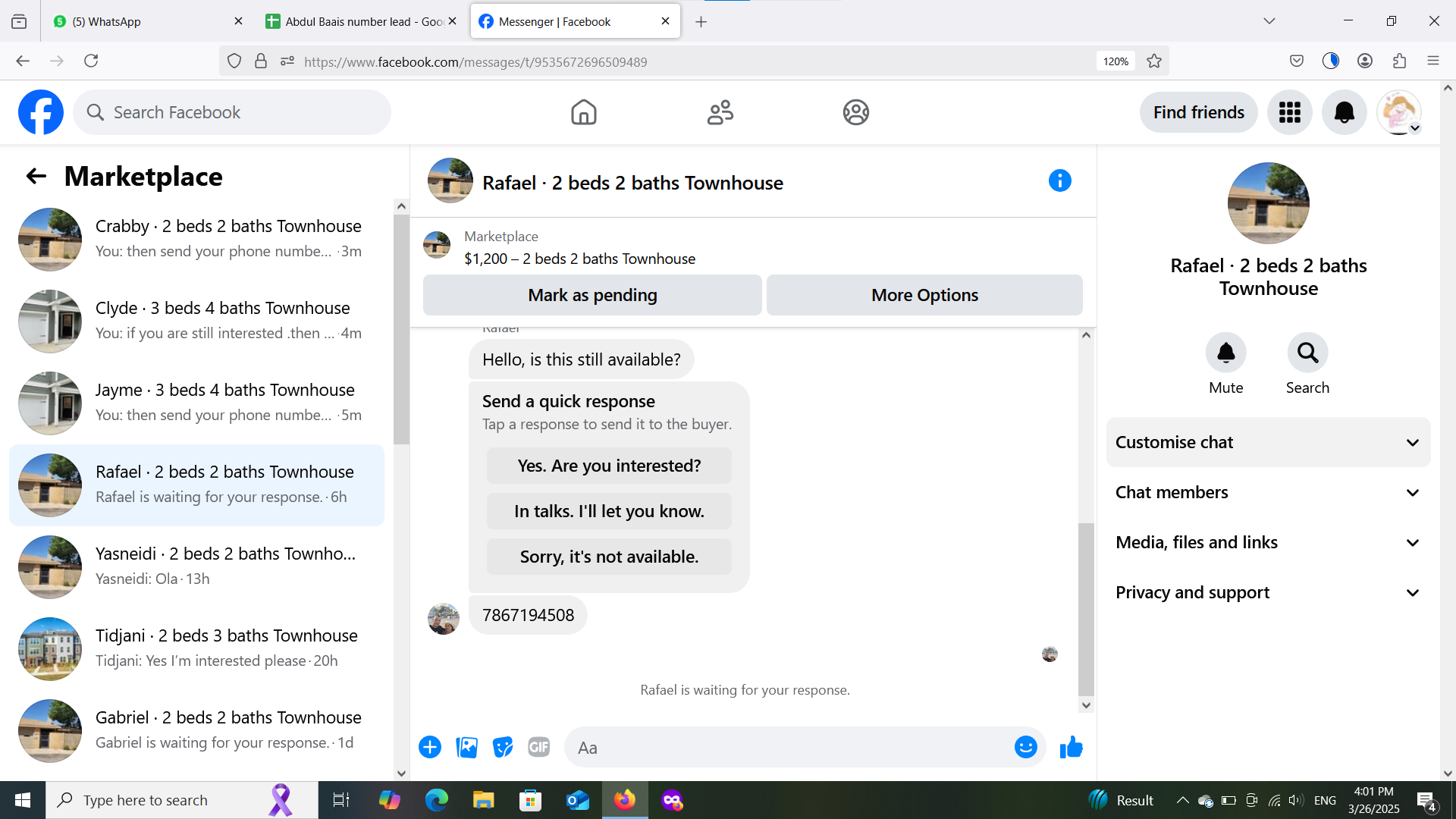
Task: Search within the Rafael conversation
Action: pyautogui.click(x=1307, y=353)
